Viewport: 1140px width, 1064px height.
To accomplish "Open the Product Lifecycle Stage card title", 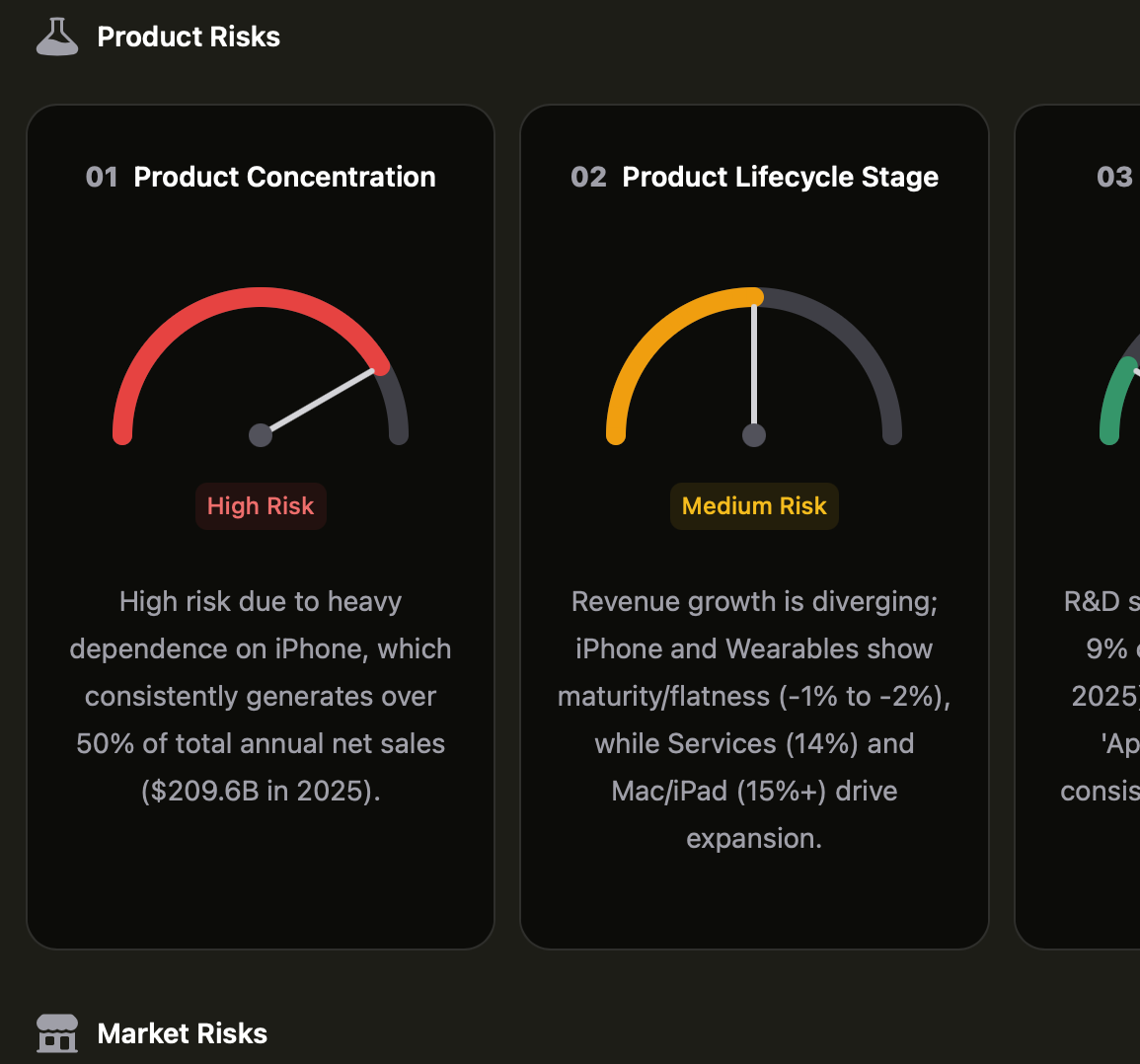I will pyautogui.click(x=780, y=178).
